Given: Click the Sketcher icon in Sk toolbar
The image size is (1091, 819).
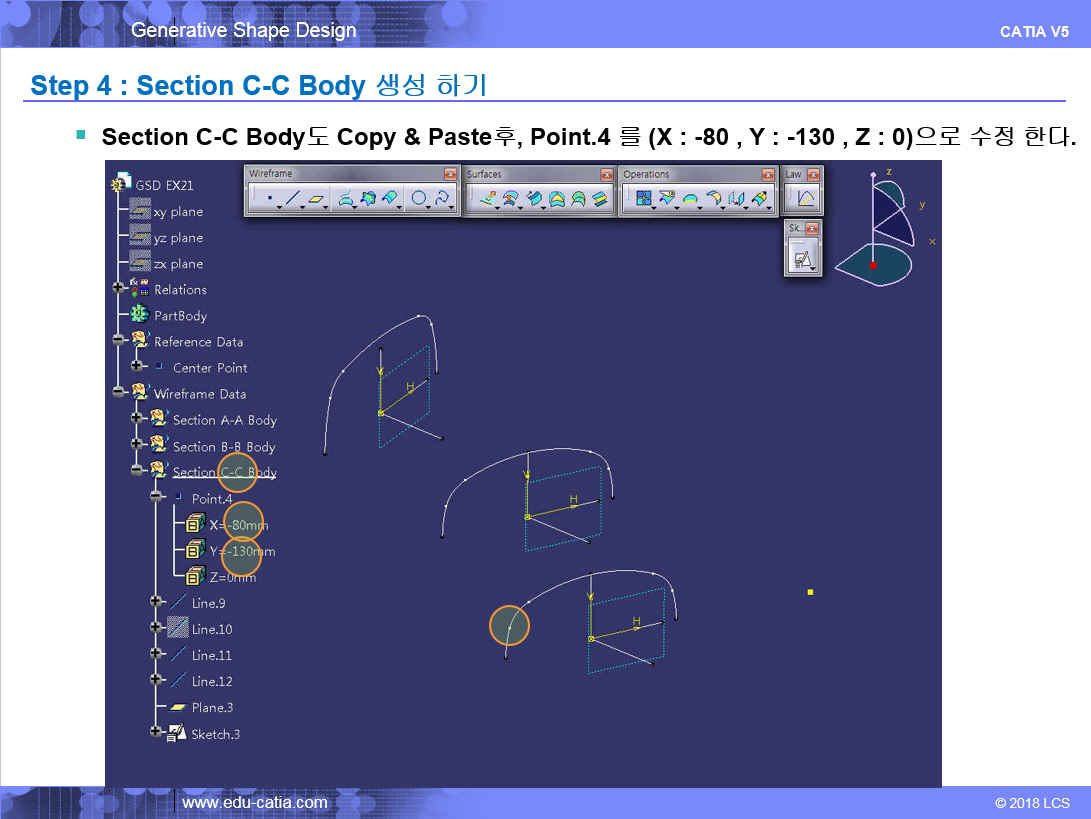Looking at the screenshot, I should 802,259.
